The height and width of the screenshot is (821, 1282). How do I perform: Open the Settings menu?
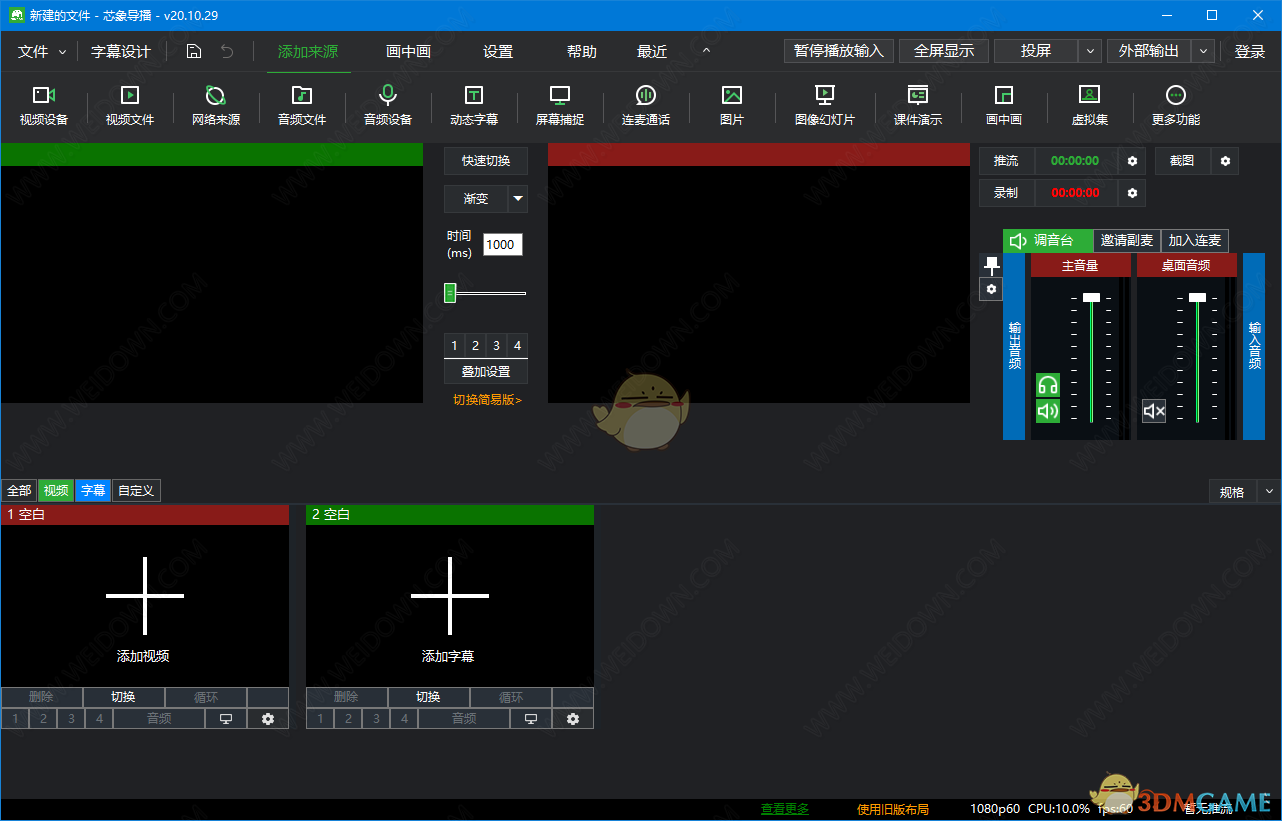[497, 52]
